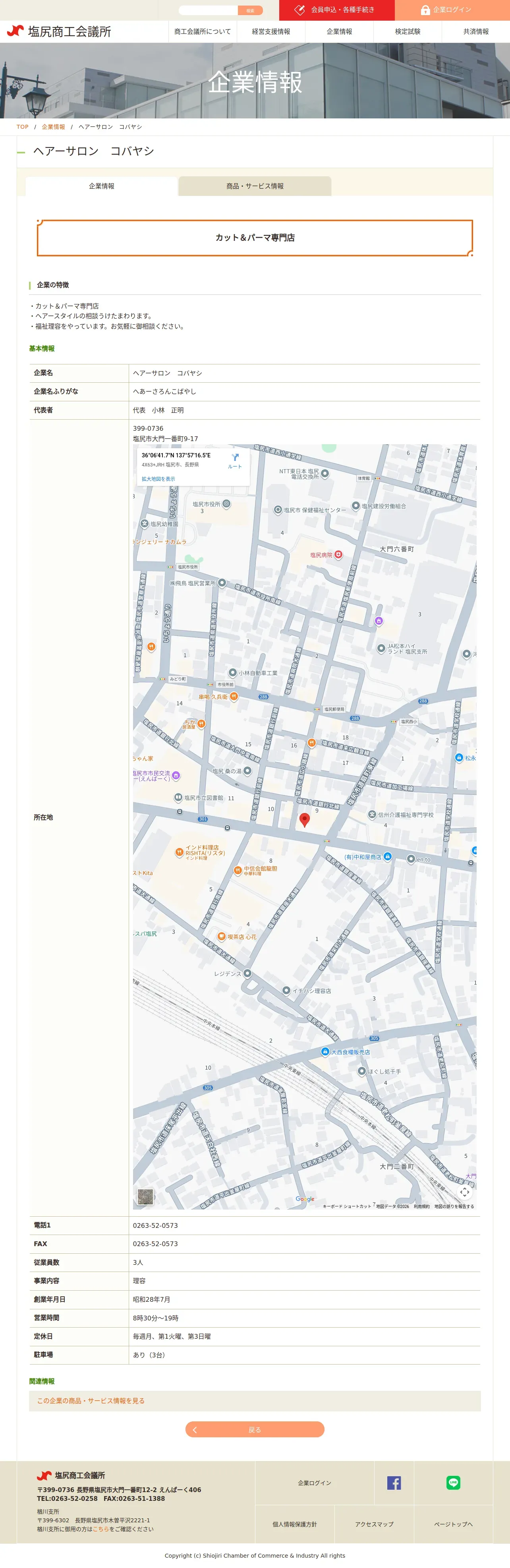Viewport: 510px width, 1568px height.
Task: Click the map camera controls icon
Action: coord(464,1192)
